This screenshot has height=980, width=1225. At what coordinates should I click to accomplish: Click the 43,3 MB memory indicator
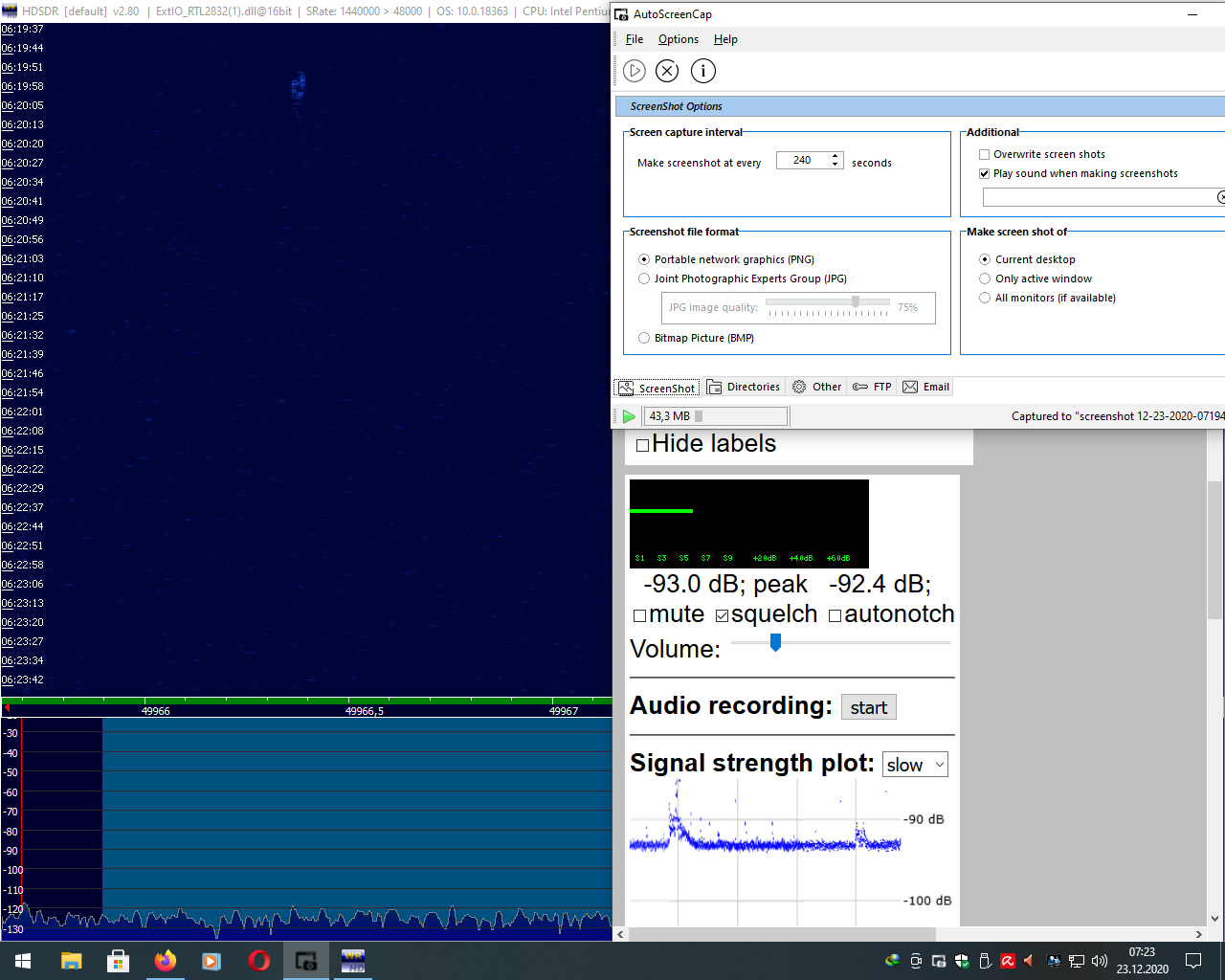716,416
